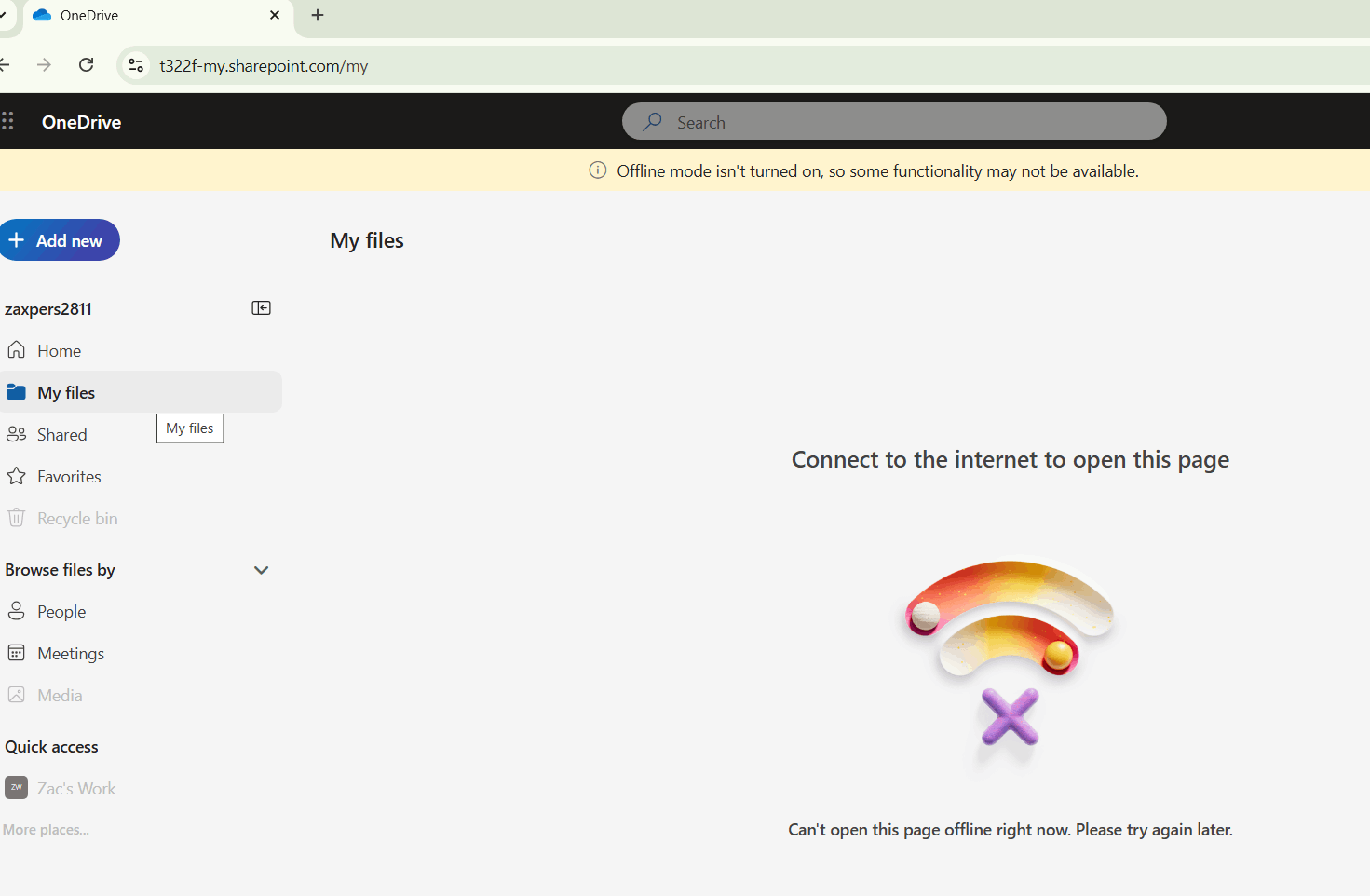Browse files by People
Image resolution: width=1370 pixels, height=896 pixels.
pos(60,611)
